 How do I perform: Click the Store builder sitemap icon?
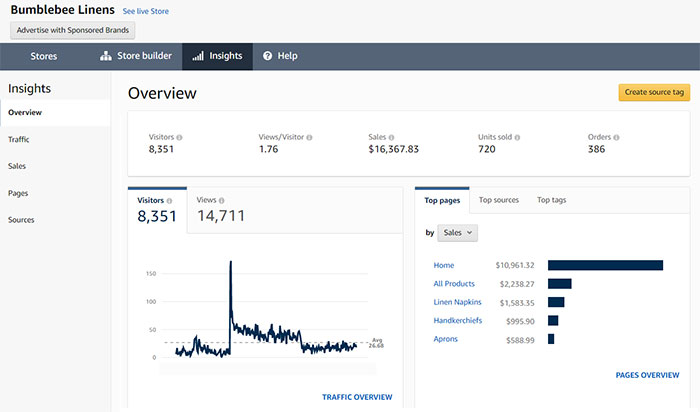click(x=106, y=56)
